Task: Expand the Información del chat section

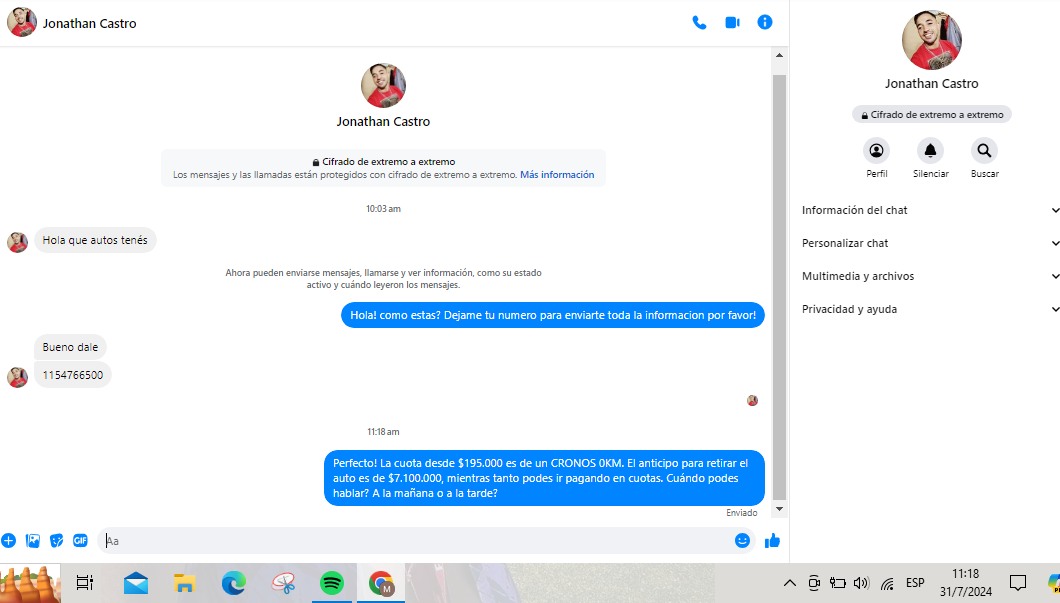Action: click(x=930, y=210)
